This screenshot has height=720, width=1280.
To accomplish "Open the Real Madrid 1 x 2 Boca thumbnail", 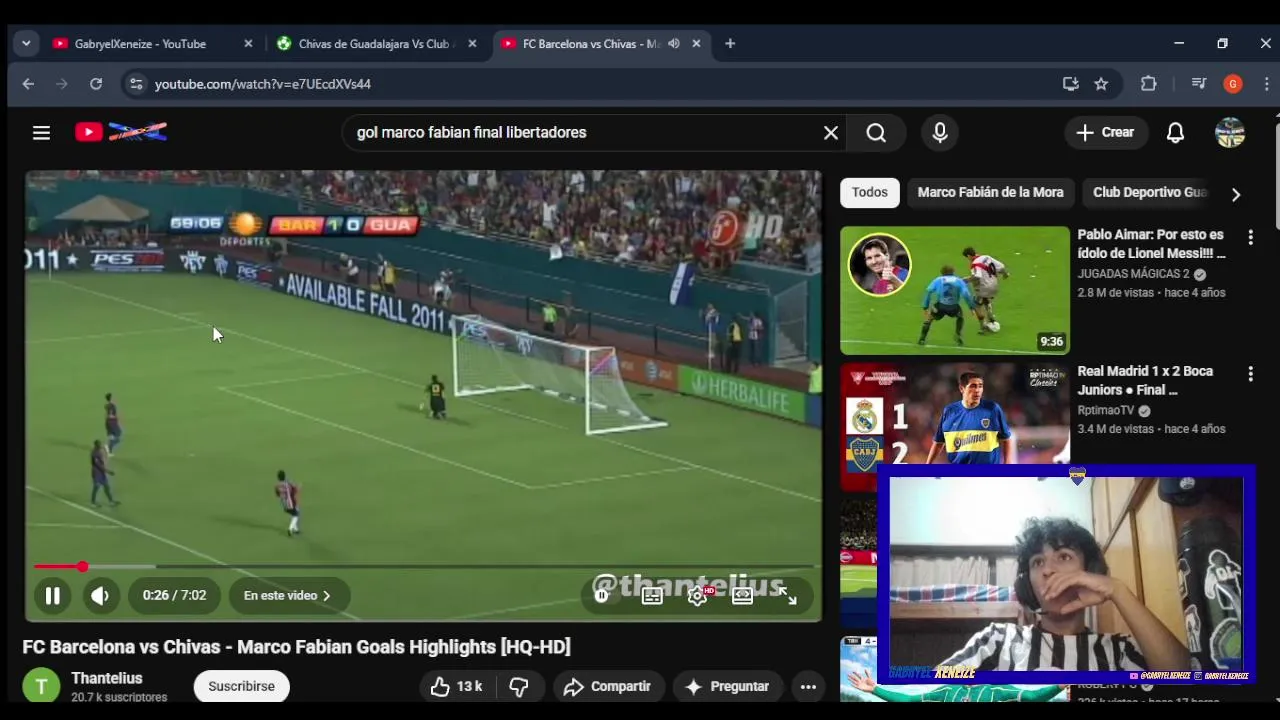I will pyautogui.click(x=955, y=413).
